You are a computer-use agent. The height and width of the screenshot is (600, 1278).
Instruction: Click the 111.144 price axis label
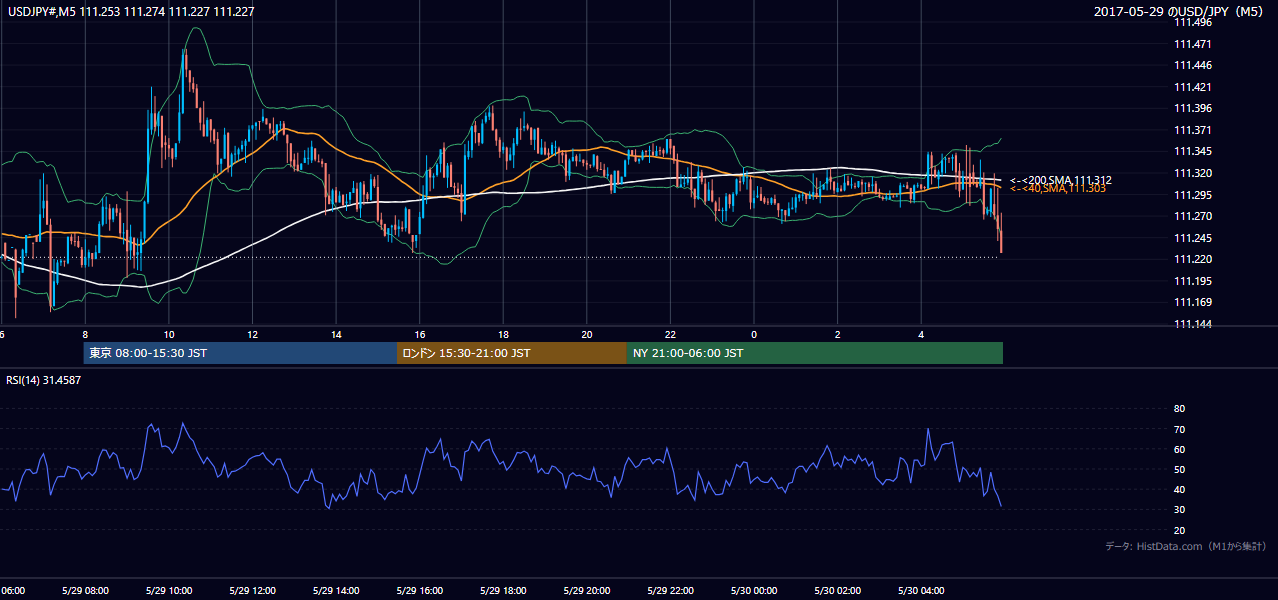[1194, 324]
